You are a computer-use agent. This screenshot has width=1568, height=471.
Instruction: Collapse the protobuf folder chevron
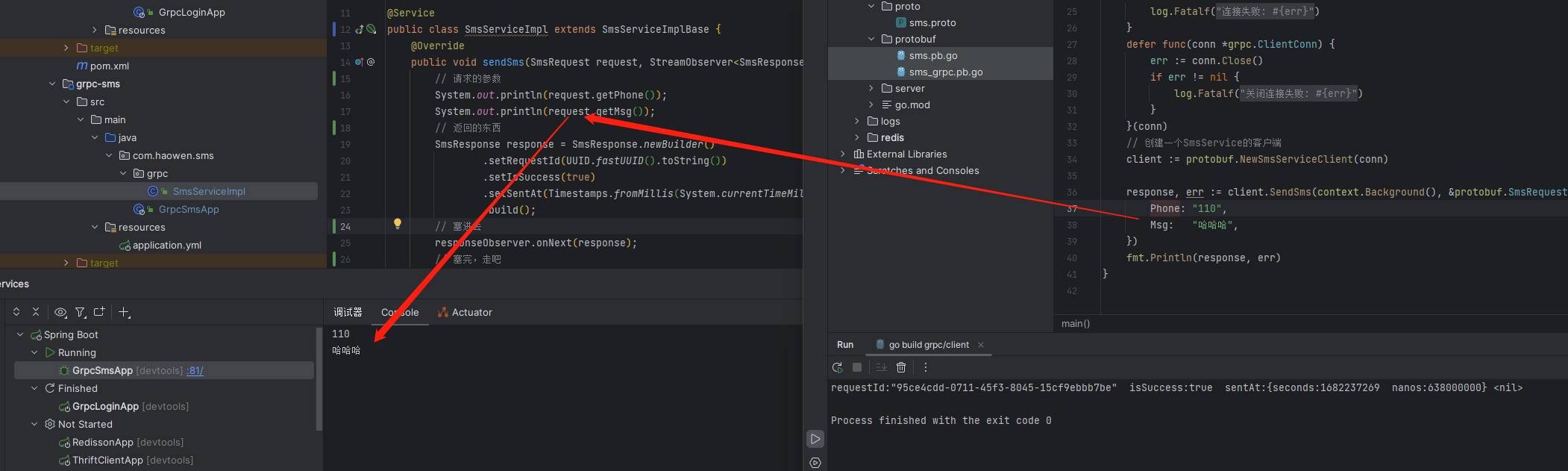tap(871, 39)
